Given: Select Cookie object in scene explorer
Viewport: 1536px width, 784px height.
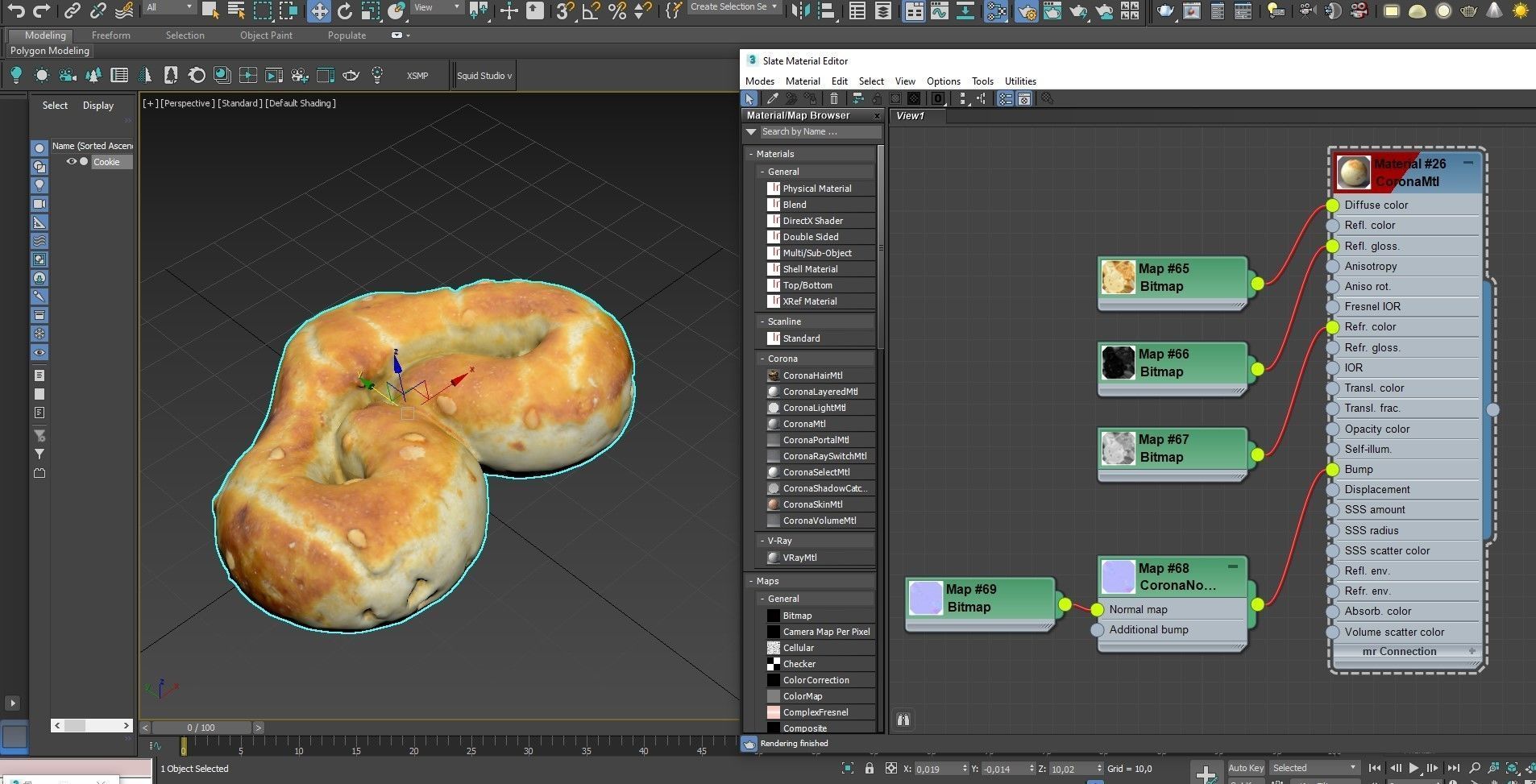Looking at the screenshot, I should [x=106, y=162].
